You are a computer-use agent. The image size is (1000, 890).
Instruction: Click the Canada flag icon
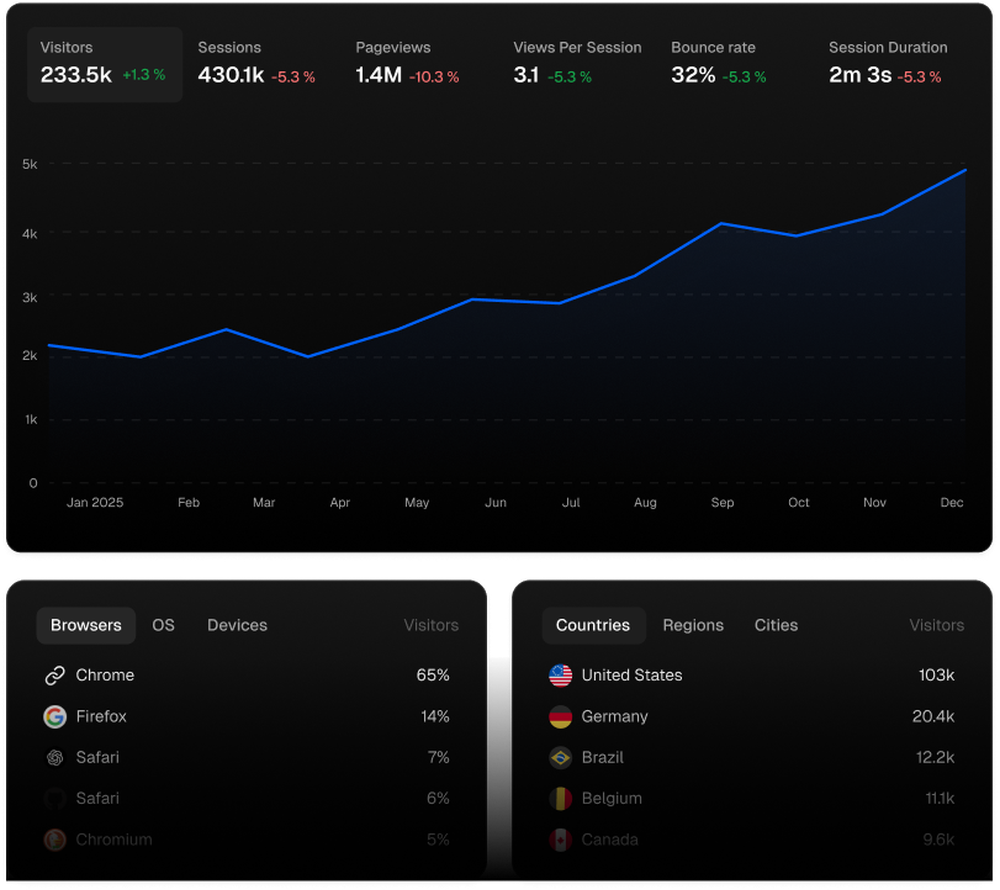(x=561, y=840)
